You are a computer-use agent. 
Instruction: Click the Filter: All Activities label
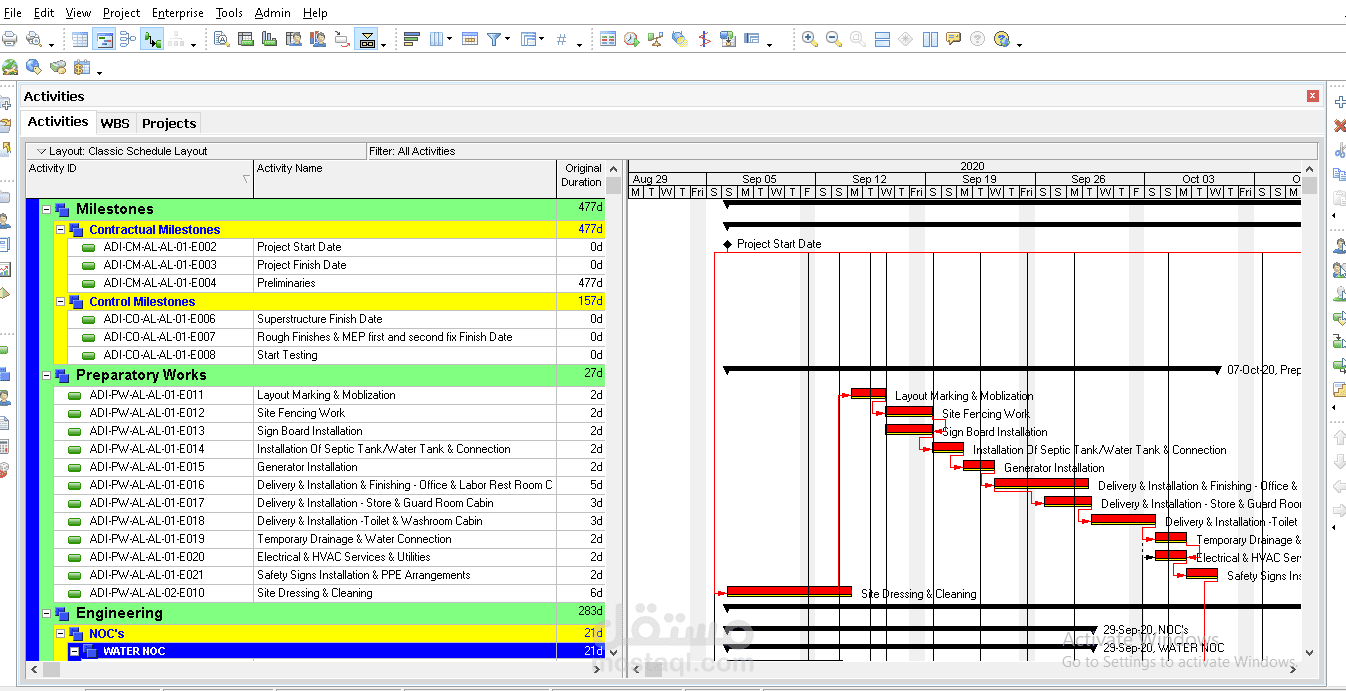tap(412, 151)
